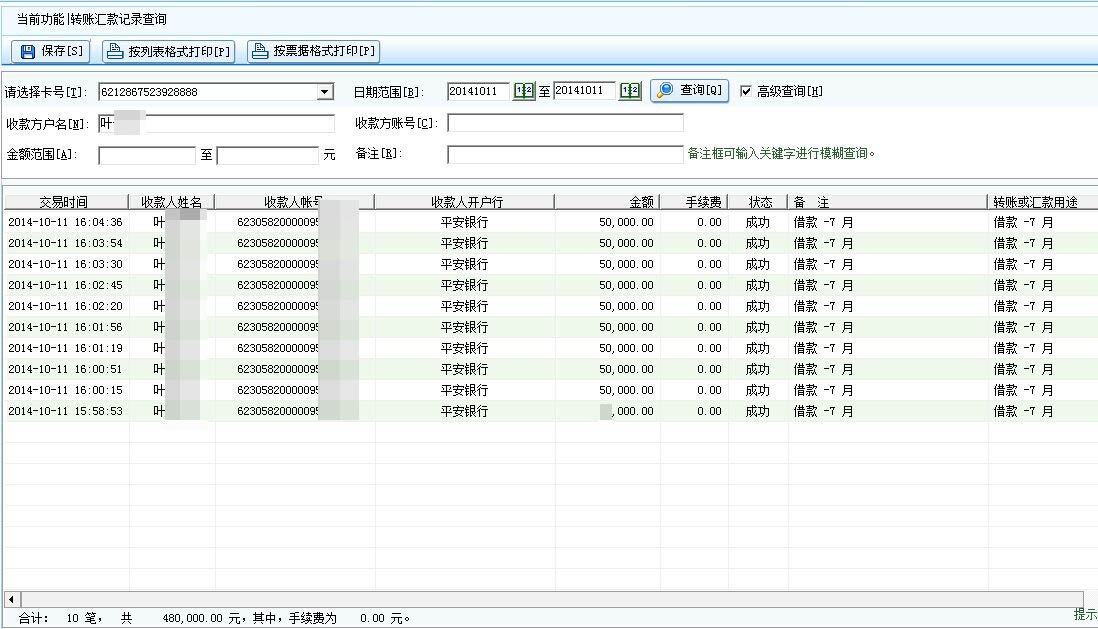This screenshot has height=629, width=1098.
Task: Sort by 交易时间 column header
Action: point(65,202)
